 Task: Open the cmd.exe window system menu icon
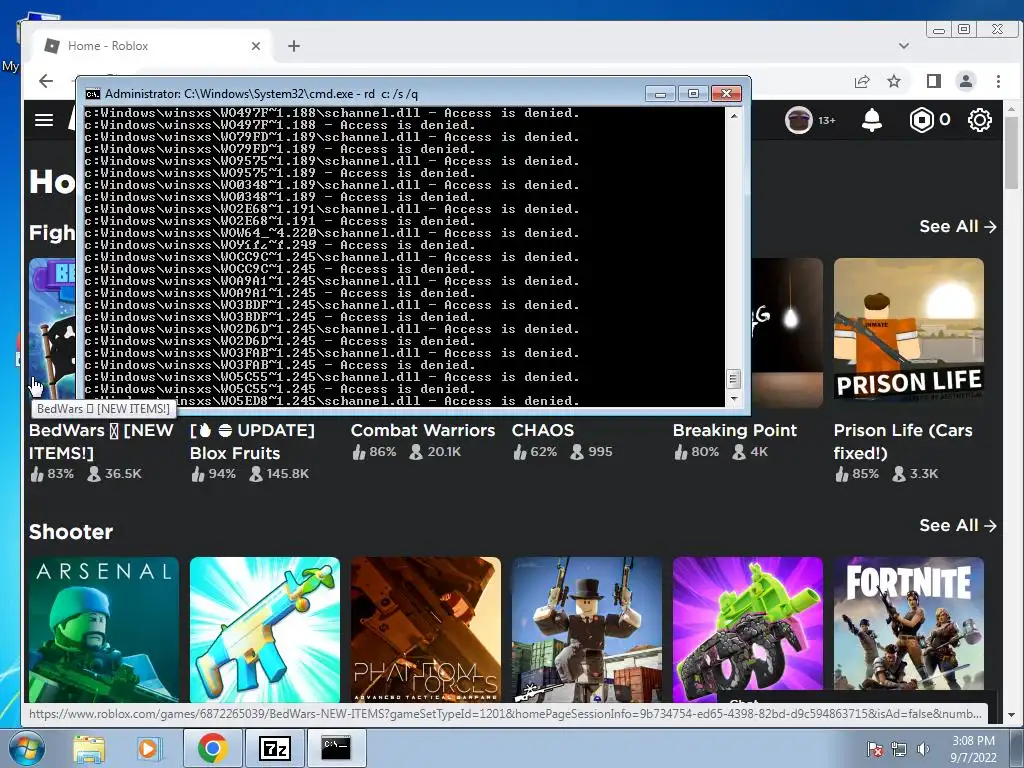[x=93, y=94]
